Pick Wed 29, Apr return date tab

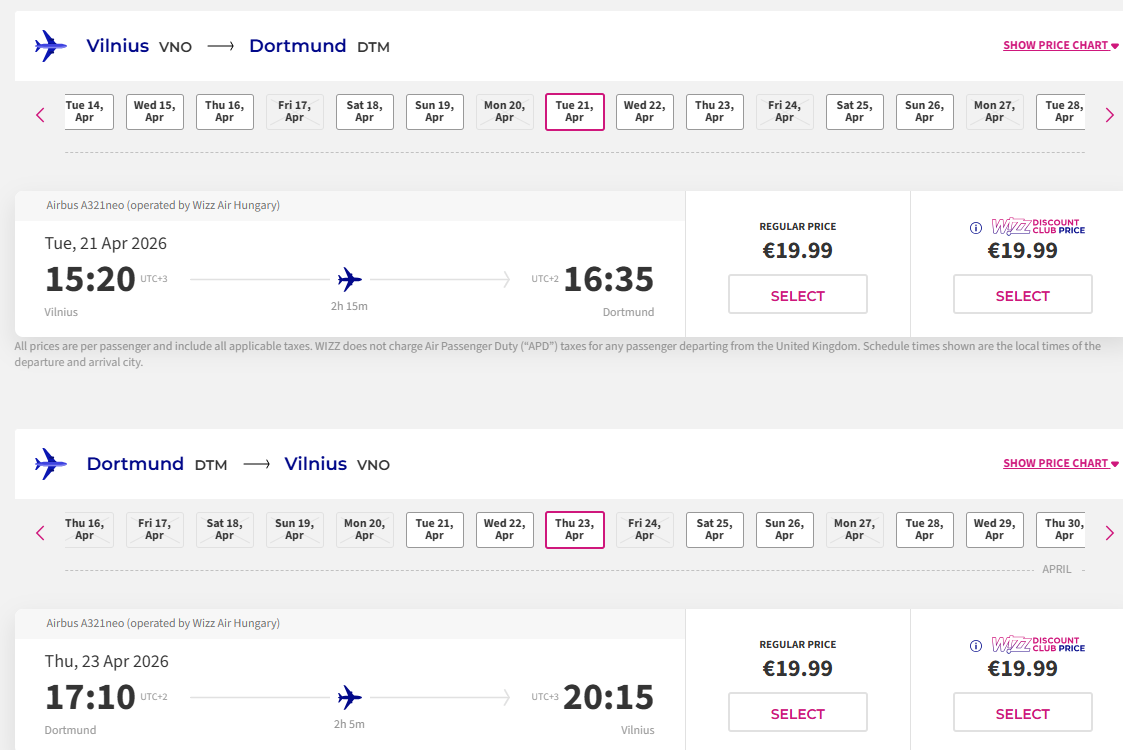[x=994, y=530]
